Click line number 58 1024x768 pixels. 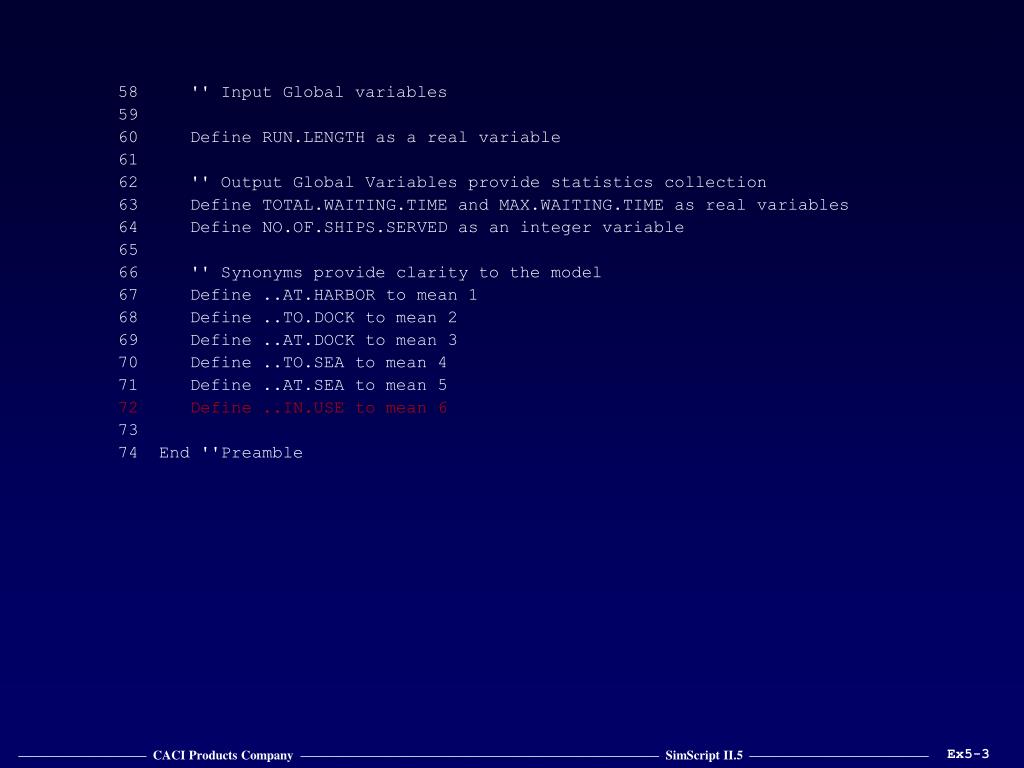(128, 92)
